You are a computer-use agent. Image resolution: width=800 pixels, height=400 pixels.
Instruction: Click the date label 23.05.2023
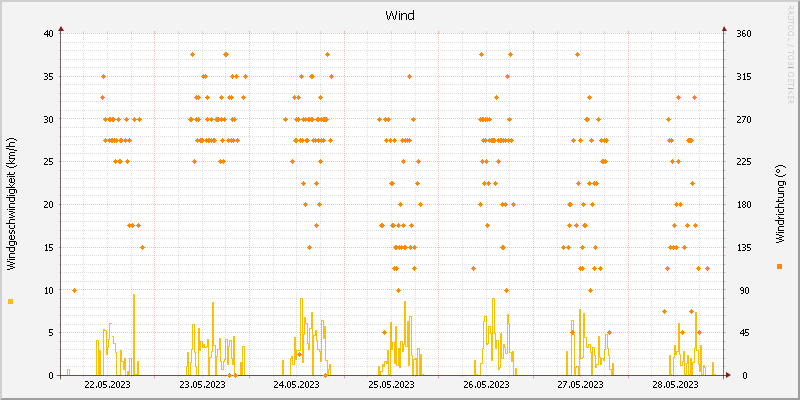203,384
